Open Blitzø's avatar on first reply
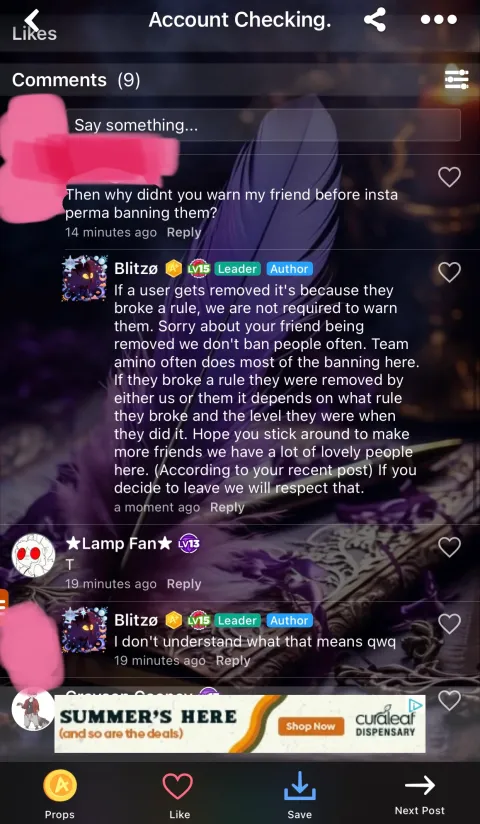The height and width of the screenshot is (824, 480). pos(85,279)
